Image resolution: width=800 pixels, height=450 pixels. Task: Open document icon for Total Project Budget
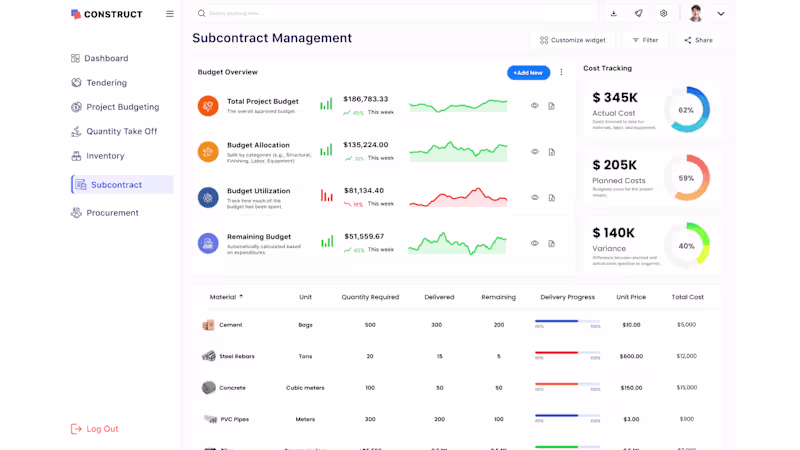[552, 106]
